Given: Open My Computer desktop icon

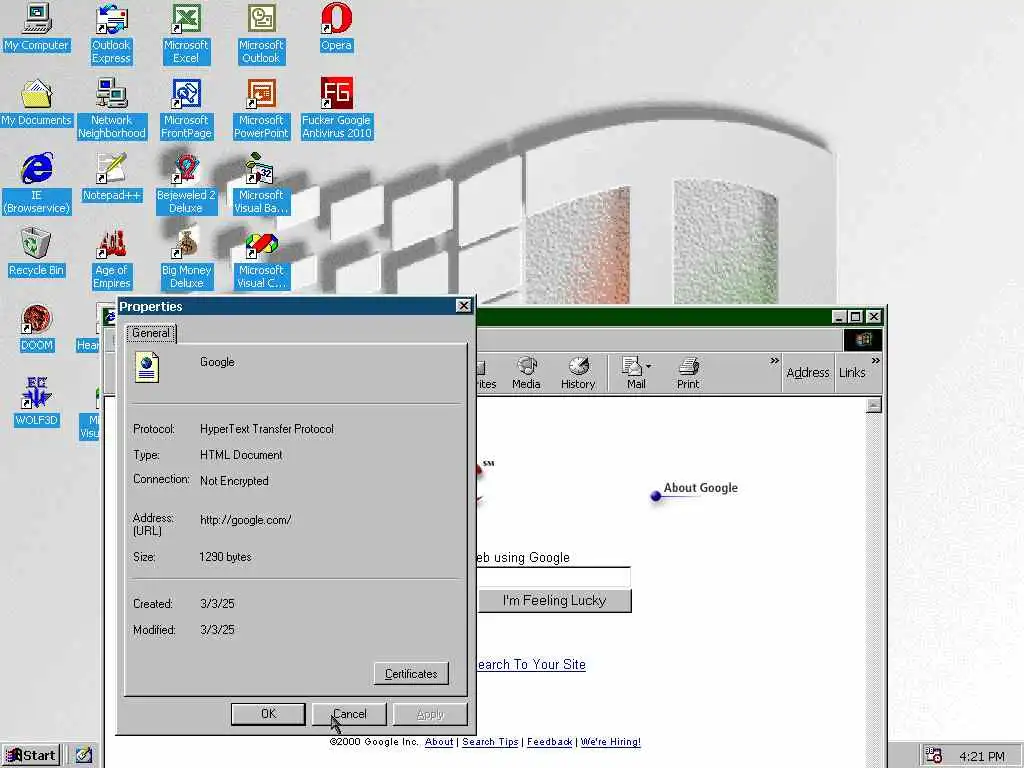Looking at the screenshot, I should pyautogui.click(x=37, y=27).
